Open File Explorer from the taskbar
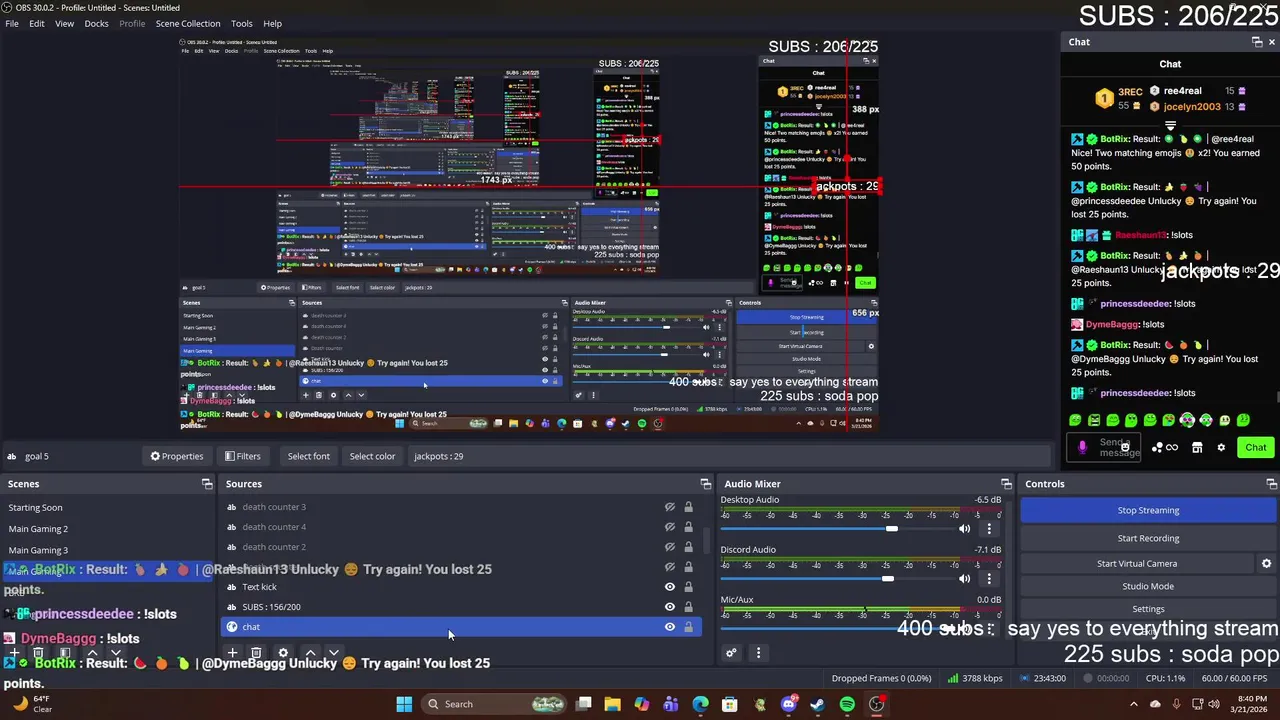Viewport: 1280px width, 720px height. pos(612,704)
